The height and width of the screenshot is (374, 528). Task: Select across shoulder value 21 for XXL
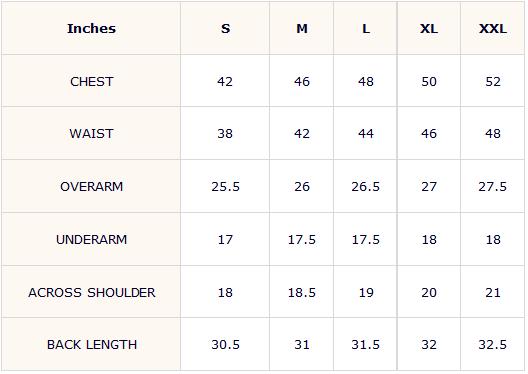493,292
